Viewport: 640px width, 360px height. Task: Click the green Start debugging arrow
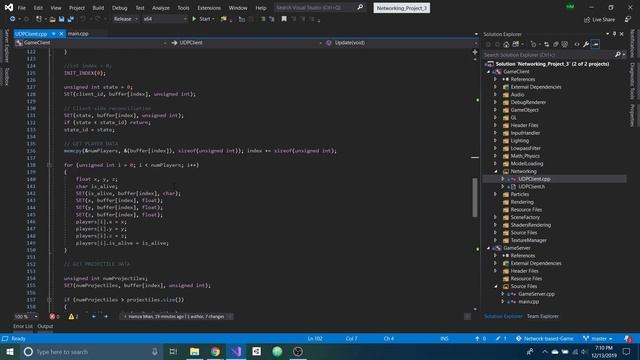[x=194, y=19]
